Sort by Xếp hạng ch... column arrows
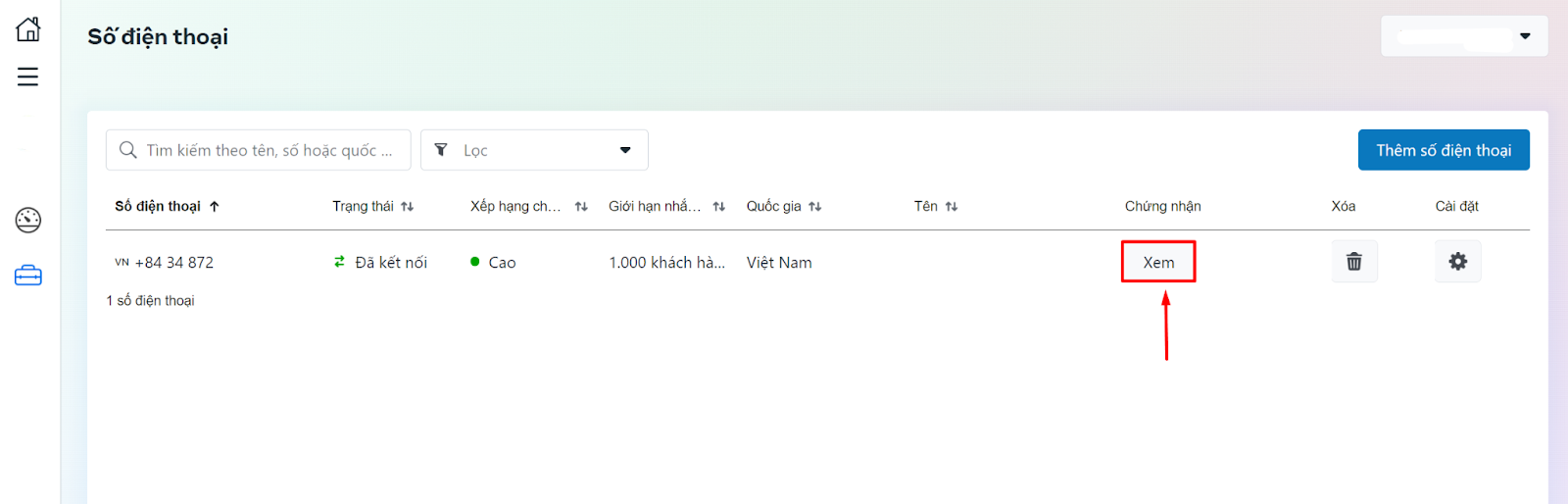1568x504 pixels. [x=581, y=206]
